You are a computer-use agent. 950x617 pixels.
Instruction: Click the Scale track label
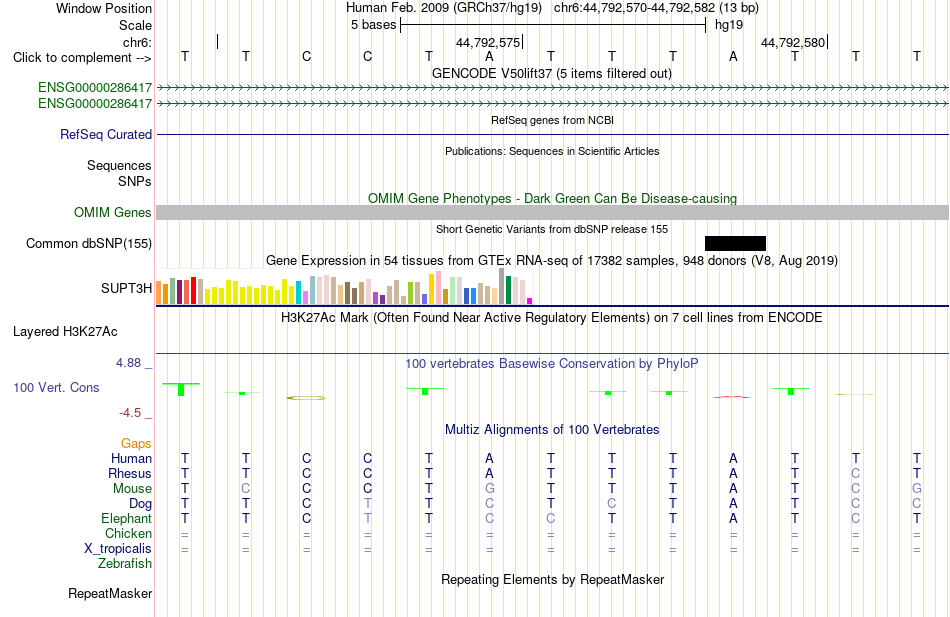point(135,25)
